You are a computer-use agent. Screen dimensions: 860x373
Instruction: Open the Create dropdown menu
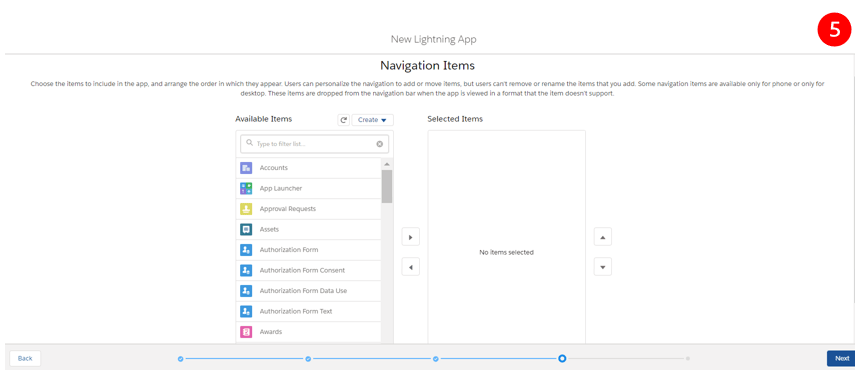point(372,120)
